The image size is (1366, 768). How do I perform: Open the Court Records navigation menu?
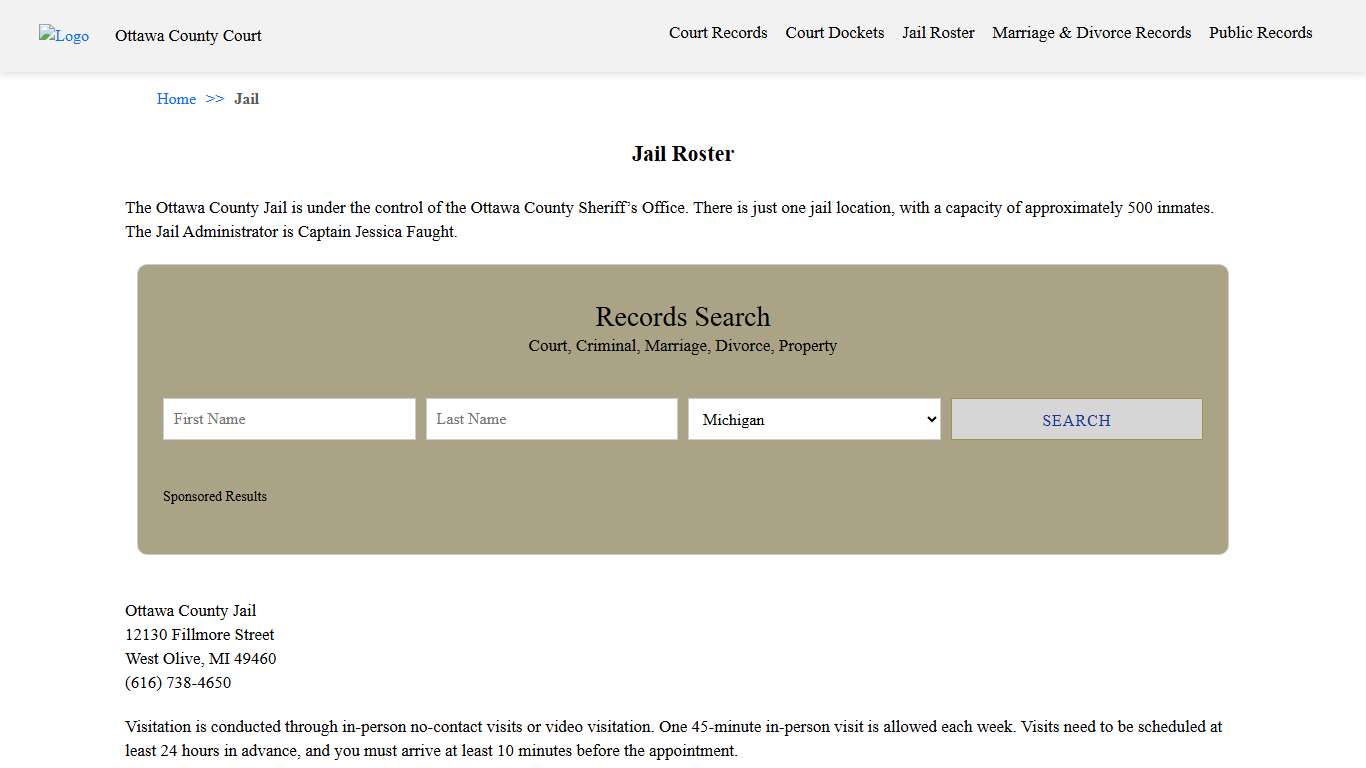pos(718,32)
